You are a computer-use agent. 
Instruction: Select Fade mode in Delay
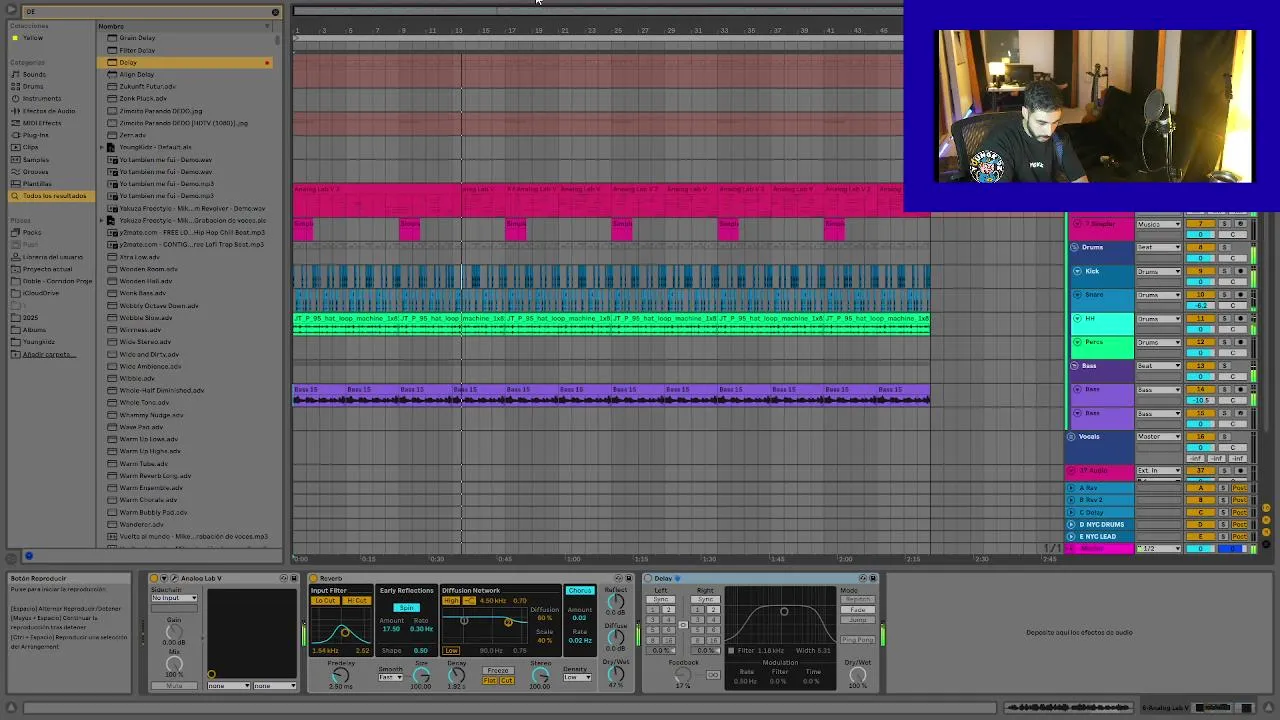pos(858,610)
